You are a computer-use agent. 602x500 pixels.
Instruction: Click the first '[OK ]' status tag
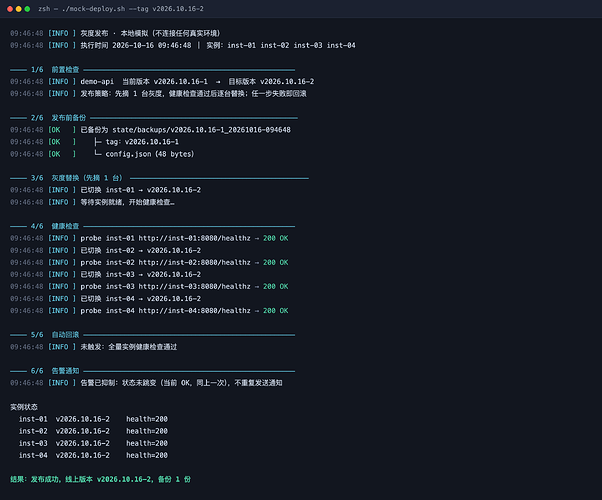click(62, 130)
